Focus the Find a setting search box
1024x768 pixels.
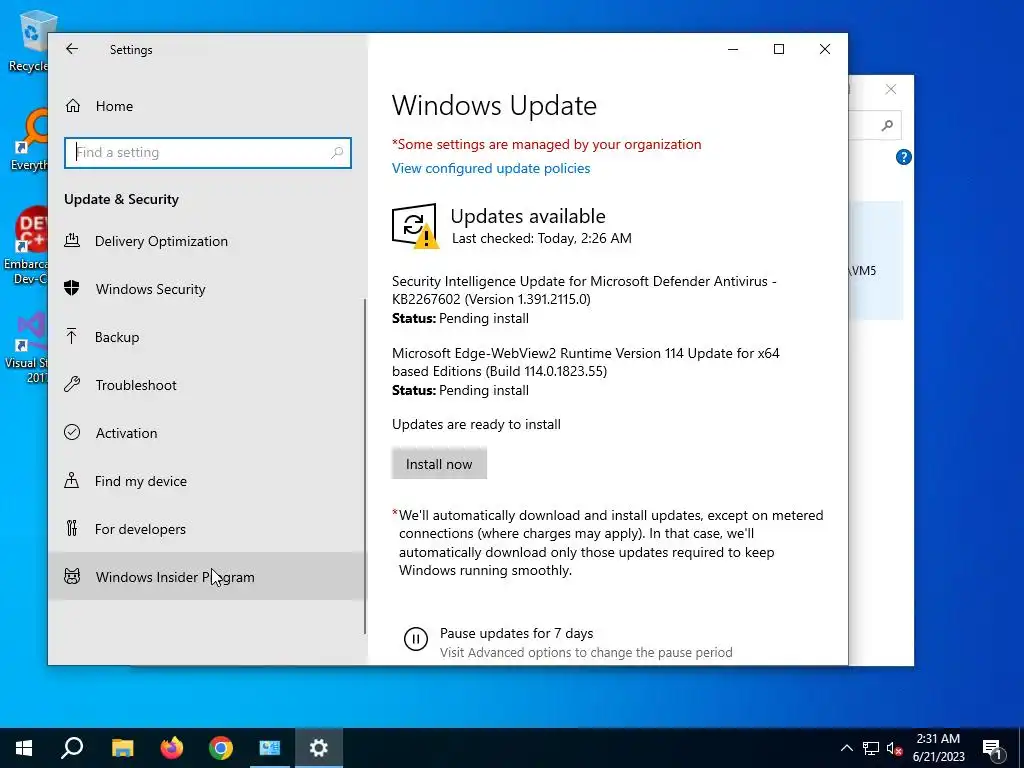coord(208,152)
